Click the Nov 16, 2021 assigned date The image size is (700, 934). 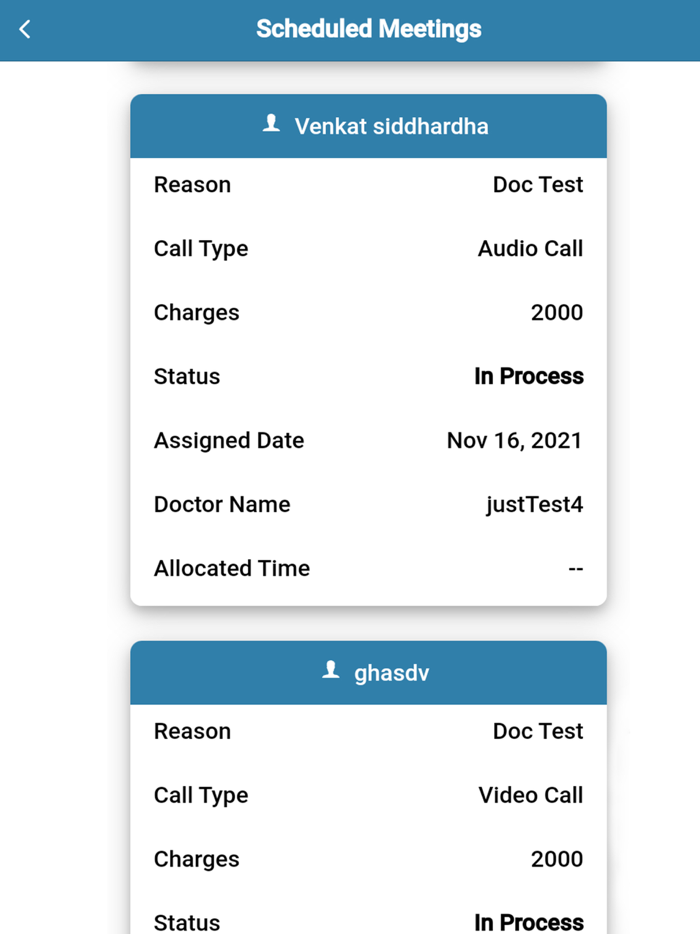coord(514,441)
